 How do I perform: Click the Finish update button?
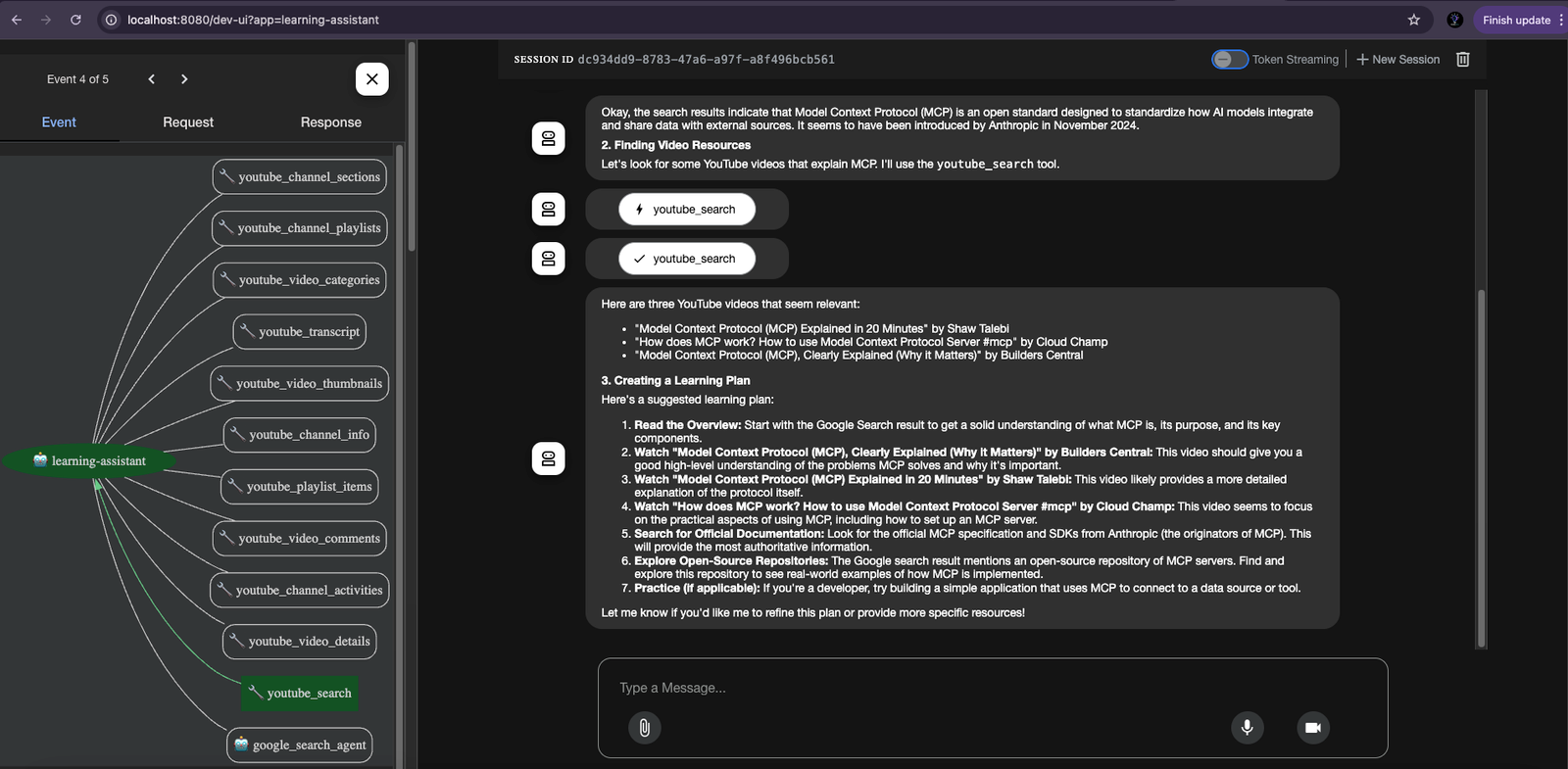click(x=1515, y=20)
